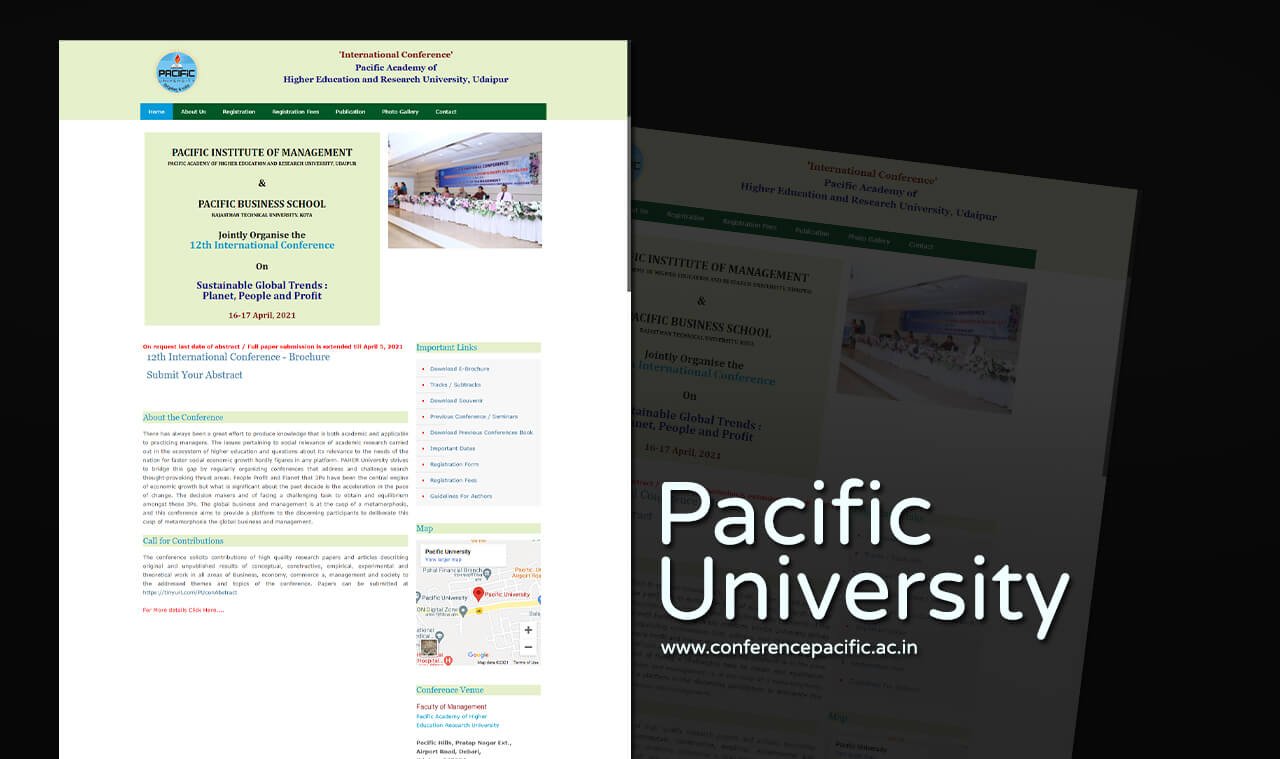Open the Important Dates link
This screenshot has width=1280, height=759.
click(453, 448)
